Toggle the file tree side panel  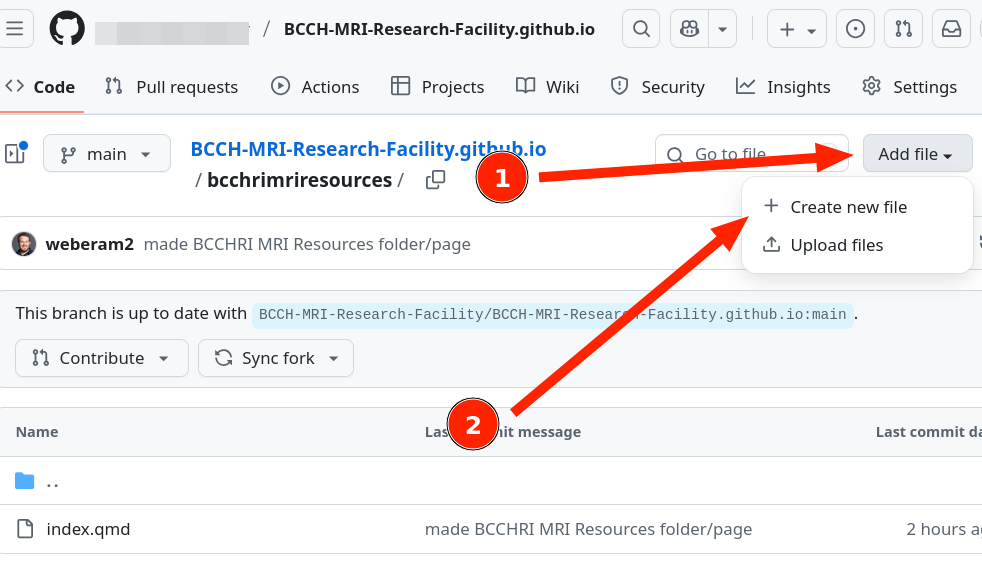(14, 154)
